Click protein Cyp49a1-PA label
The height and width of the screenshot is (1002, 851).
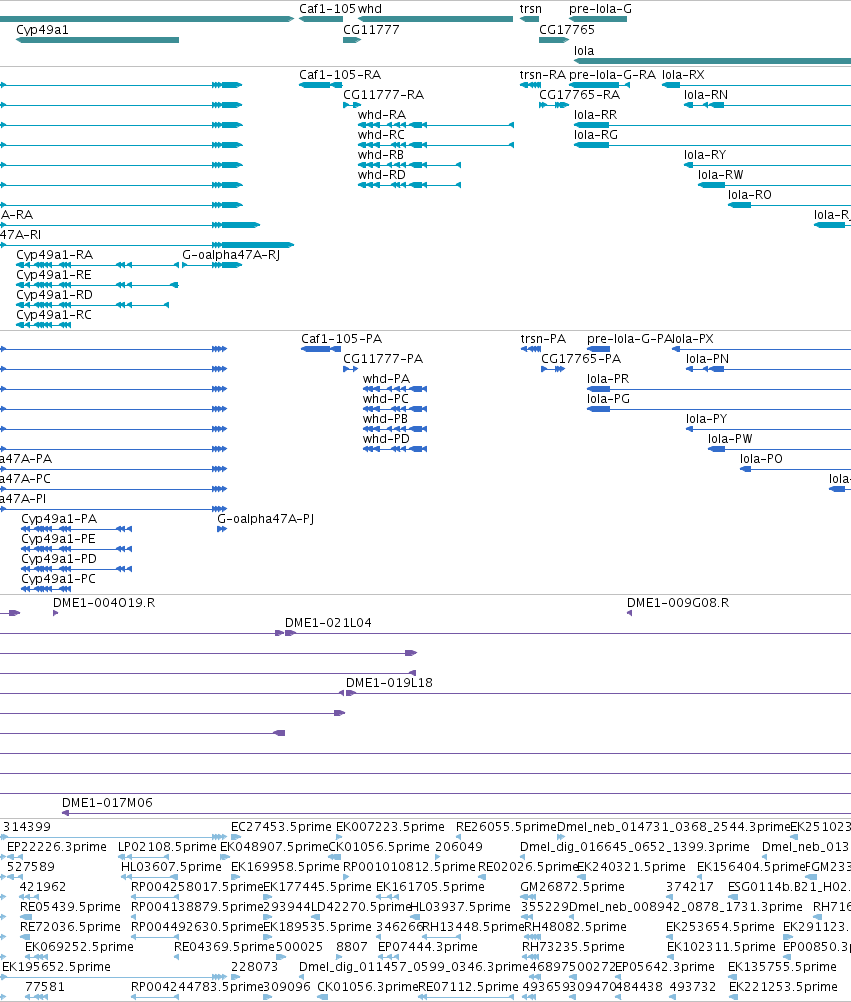click(59, 519)
